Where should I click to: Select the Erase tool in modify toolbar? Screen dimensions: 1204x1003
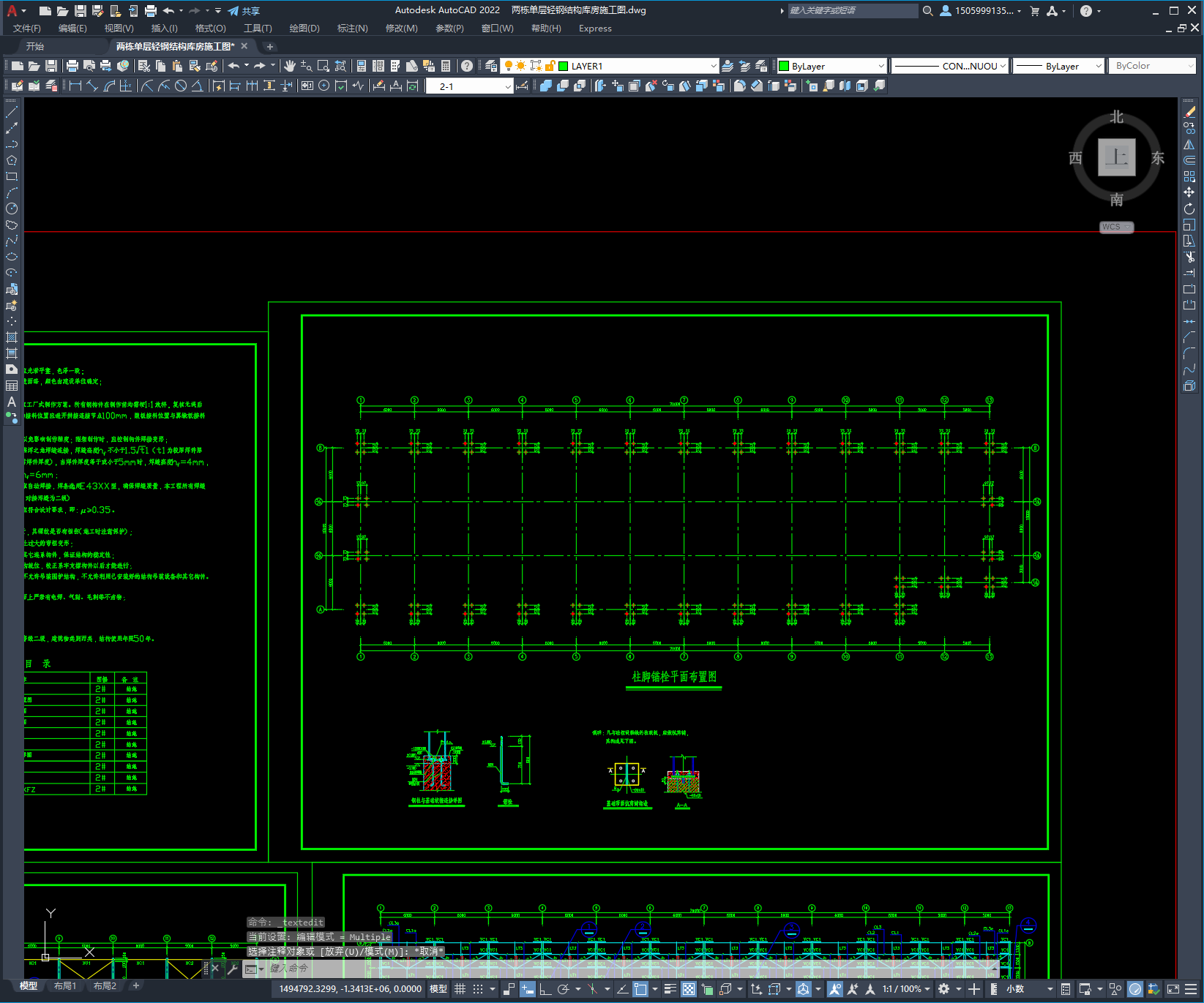[x=1189, y=112]
